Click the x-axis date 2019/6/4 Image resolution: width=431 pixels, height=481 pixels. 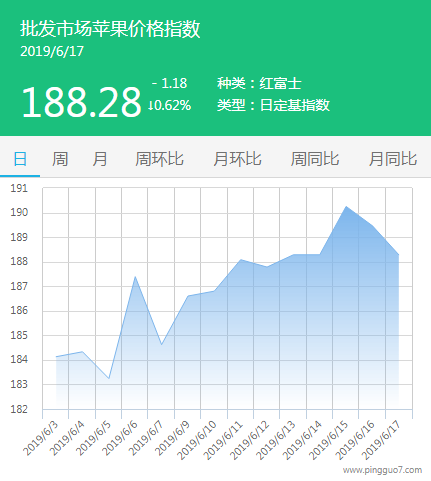click(x=67, y=438)
